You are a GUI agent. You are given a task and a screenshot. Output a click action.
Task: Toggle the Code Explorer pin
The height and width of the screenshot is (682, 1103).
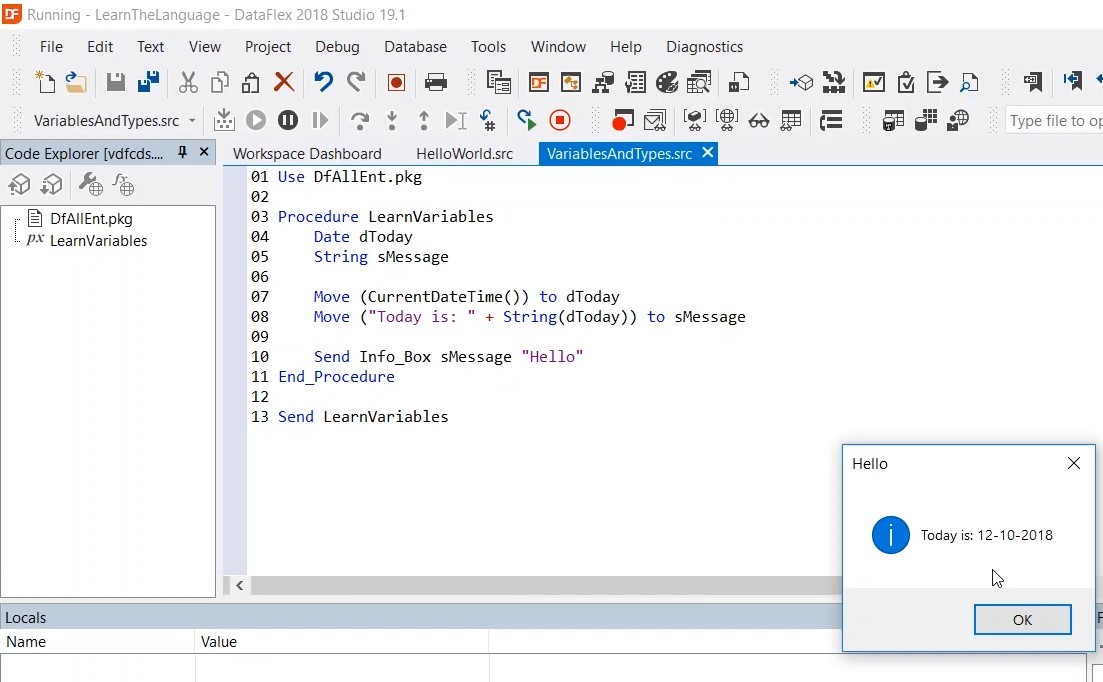(x=183, y=153)
